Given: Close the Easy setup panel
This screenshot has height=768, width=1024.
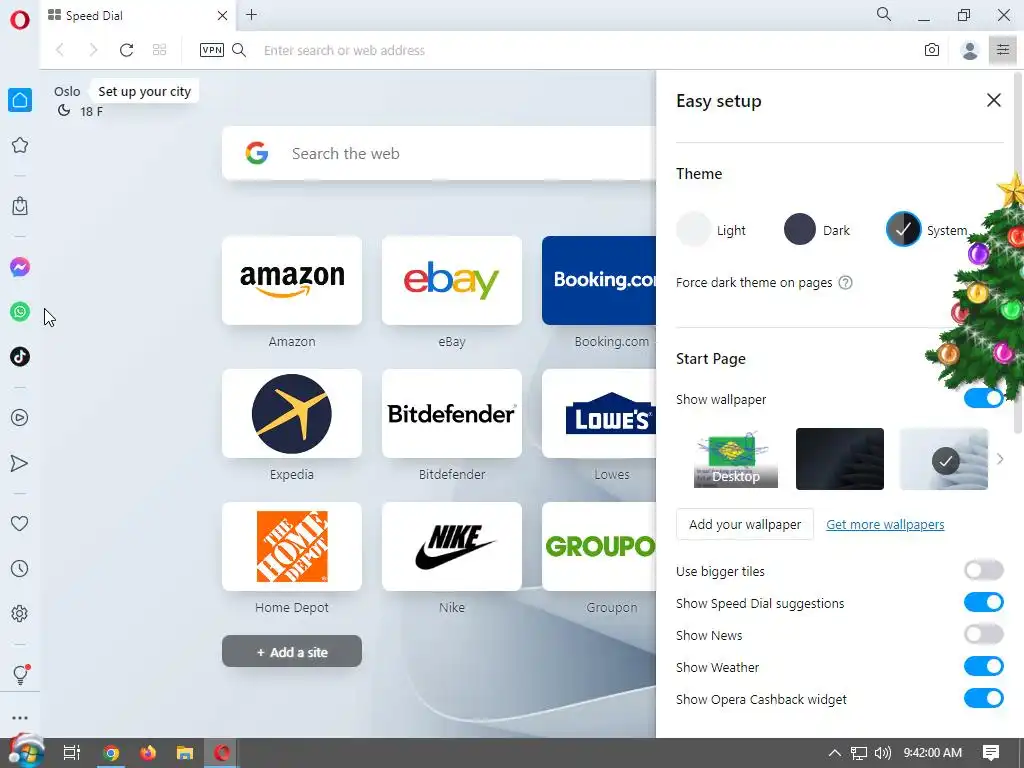Looking at the screenshot, I should pos(993,100).
